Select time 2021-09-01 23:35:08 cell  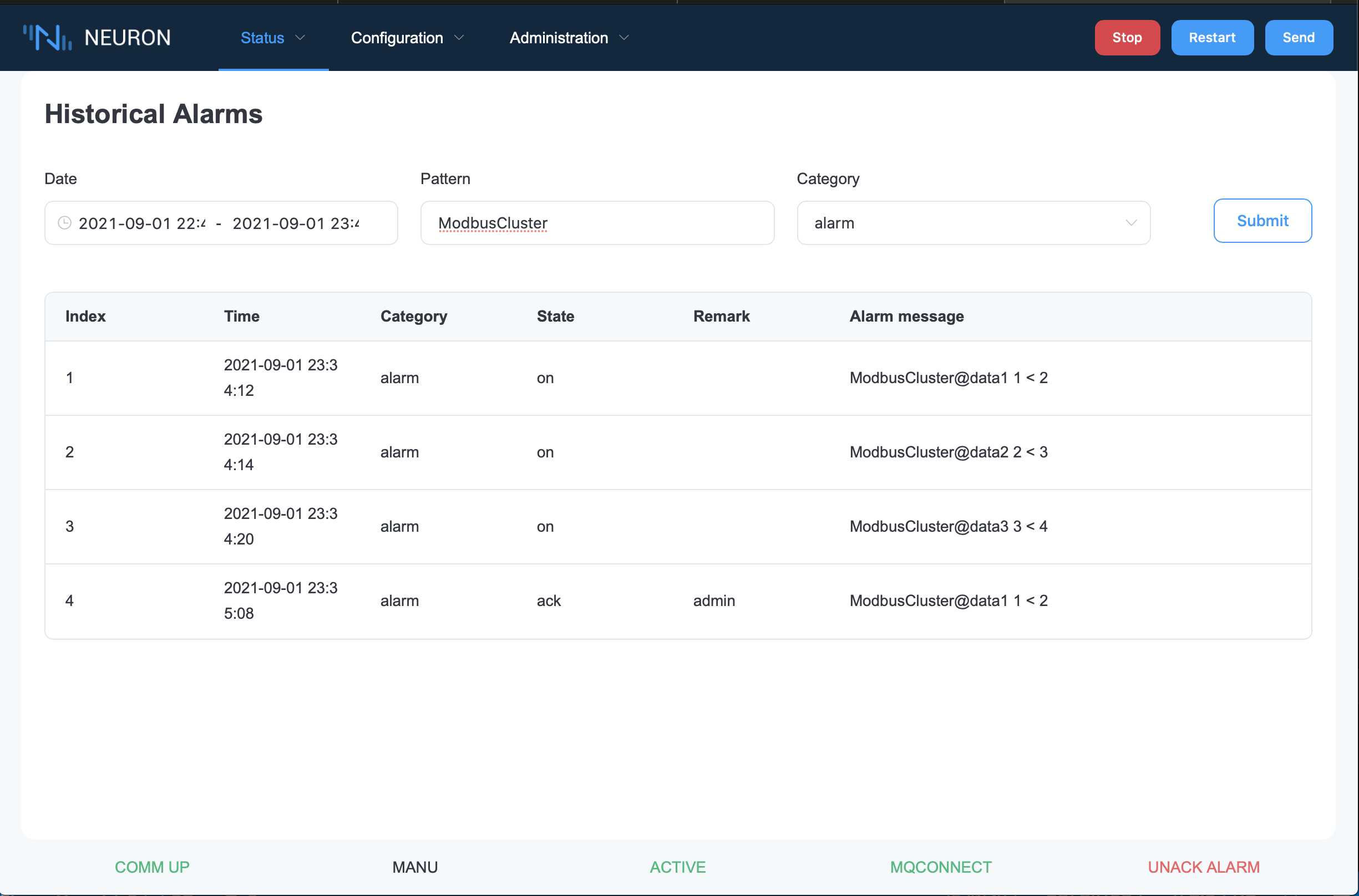[281, 600]
